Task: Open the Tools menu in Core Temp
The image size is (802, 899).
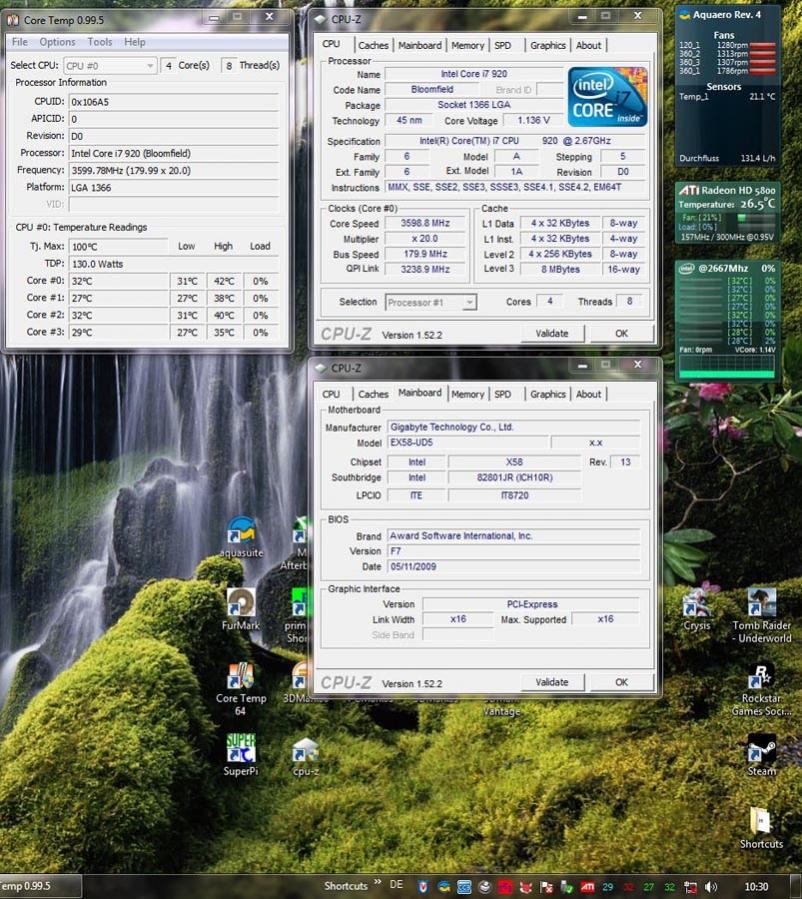Action: 100,42
